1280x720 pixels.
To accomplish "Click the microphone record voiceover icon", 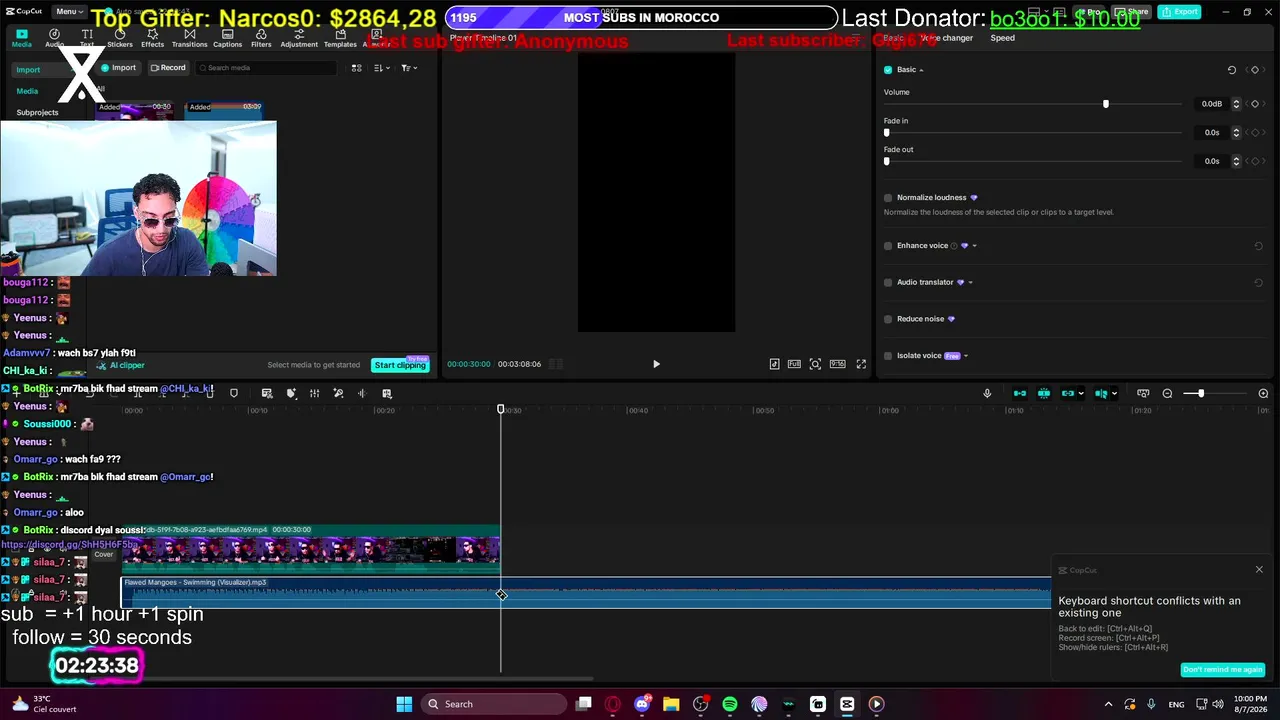I will 987,393.
